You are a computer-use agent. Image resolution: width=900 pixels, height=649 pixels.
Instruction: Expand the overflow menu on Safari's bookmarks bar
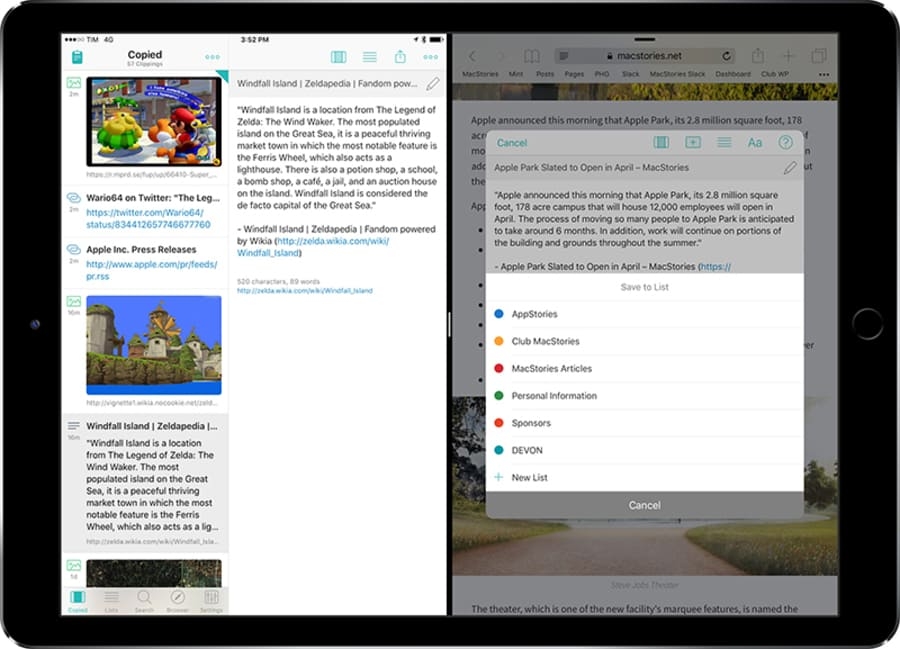click(x=822, y=73)
